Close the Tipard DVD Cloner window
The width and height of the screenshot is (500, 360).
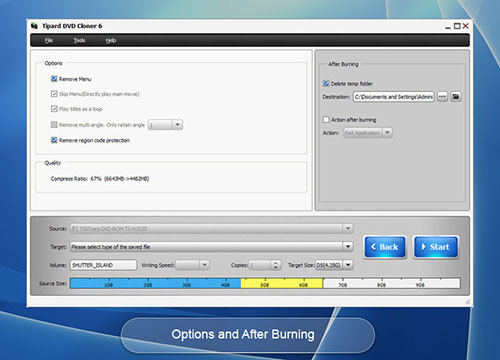click(466, 26)
